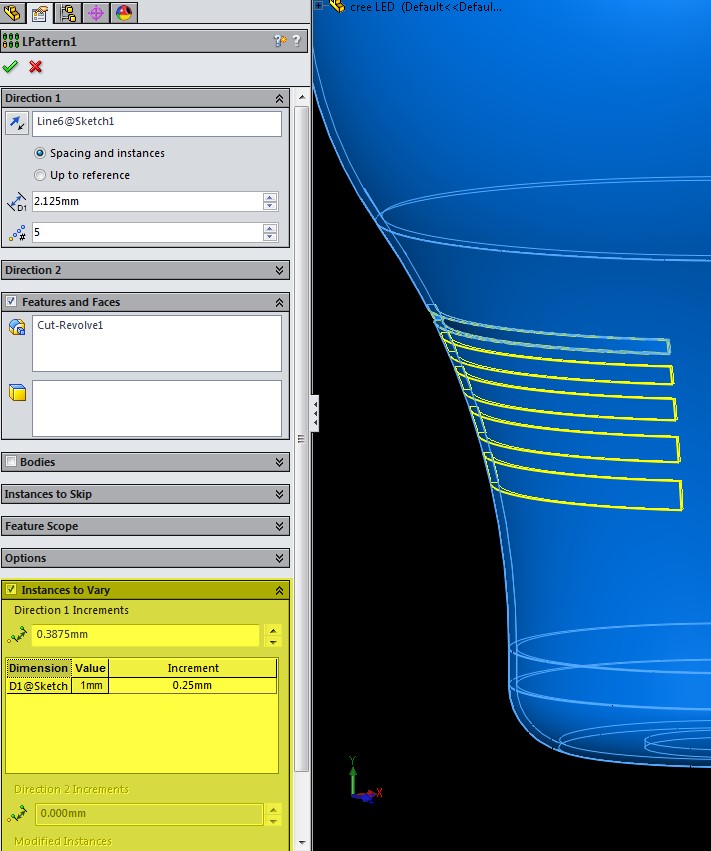The width and height of the screenshot is (711, 851).
Task: Decrease the number of instances
Action: click(x=270, y=237)
